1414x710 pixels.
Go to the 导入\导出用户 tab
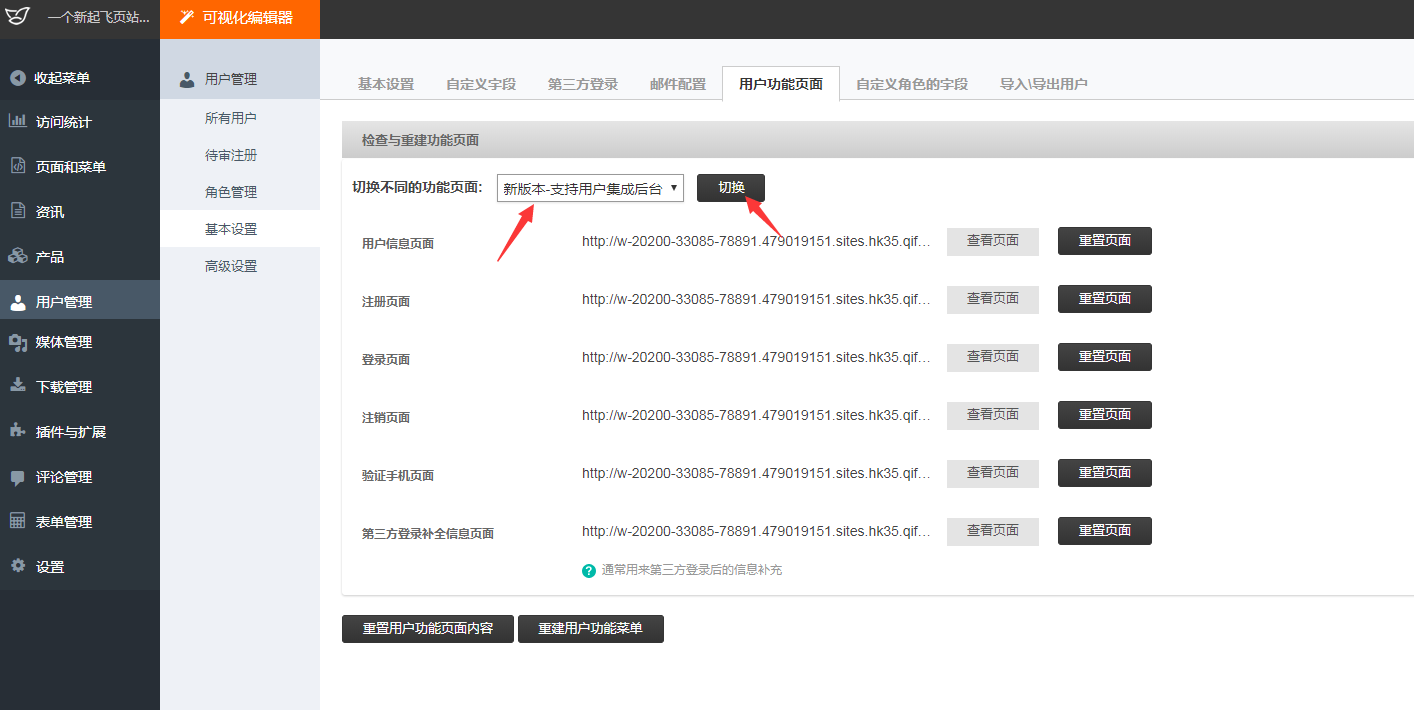[1044, 84]
